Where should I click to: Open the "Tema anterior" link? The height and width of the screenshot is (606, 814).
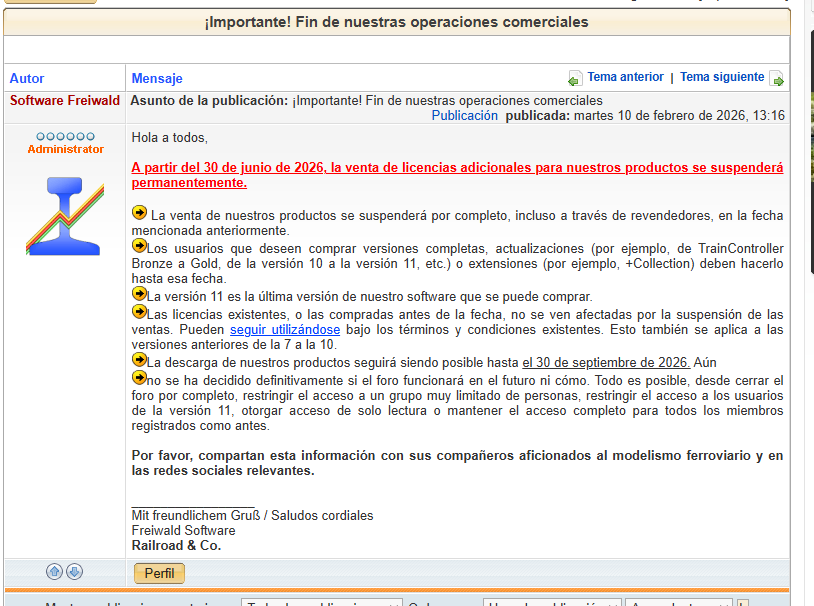click(625, 77)
